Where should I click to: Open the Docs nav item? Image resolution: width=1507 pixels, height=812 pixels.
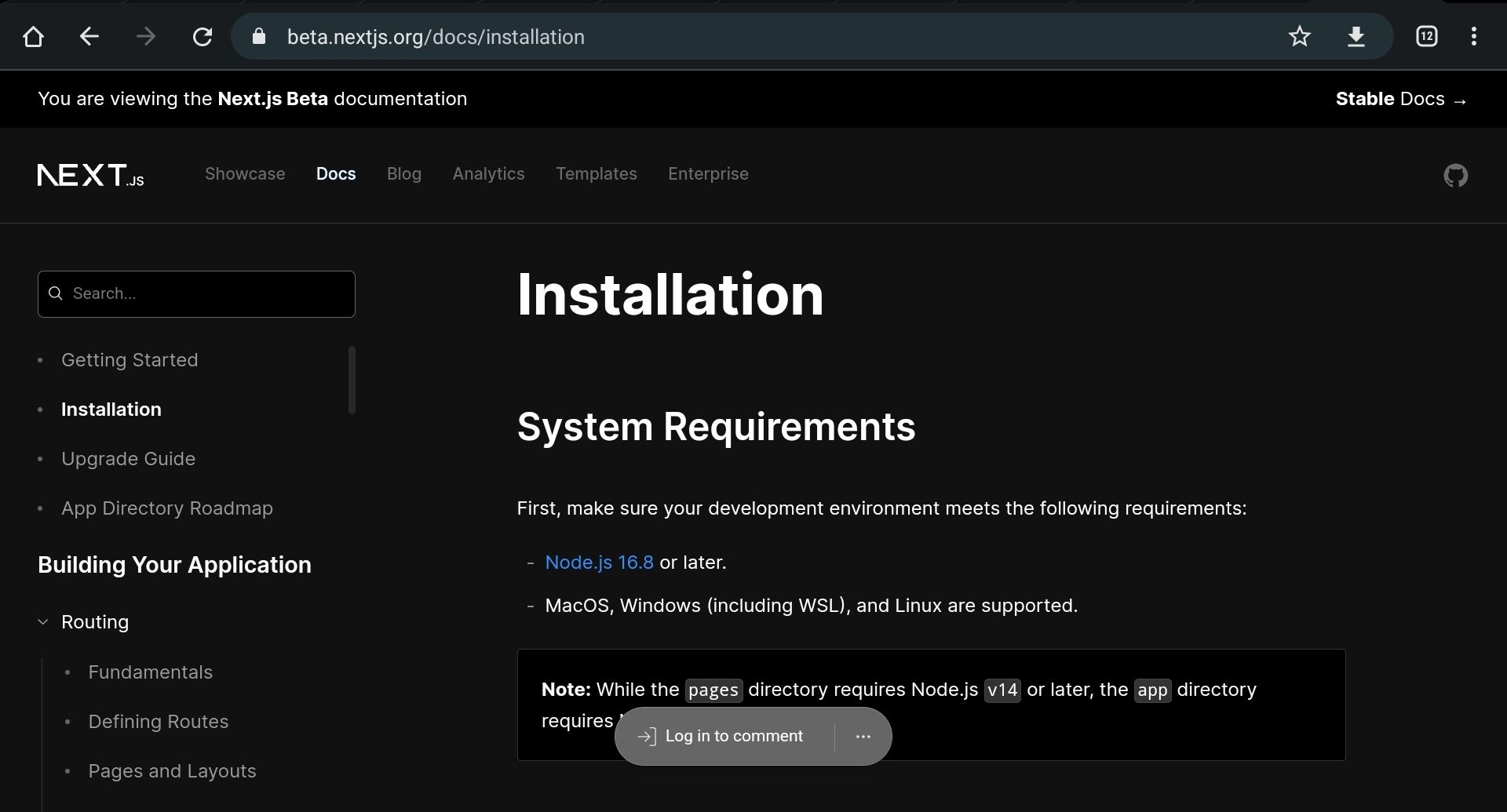point(336,174)
